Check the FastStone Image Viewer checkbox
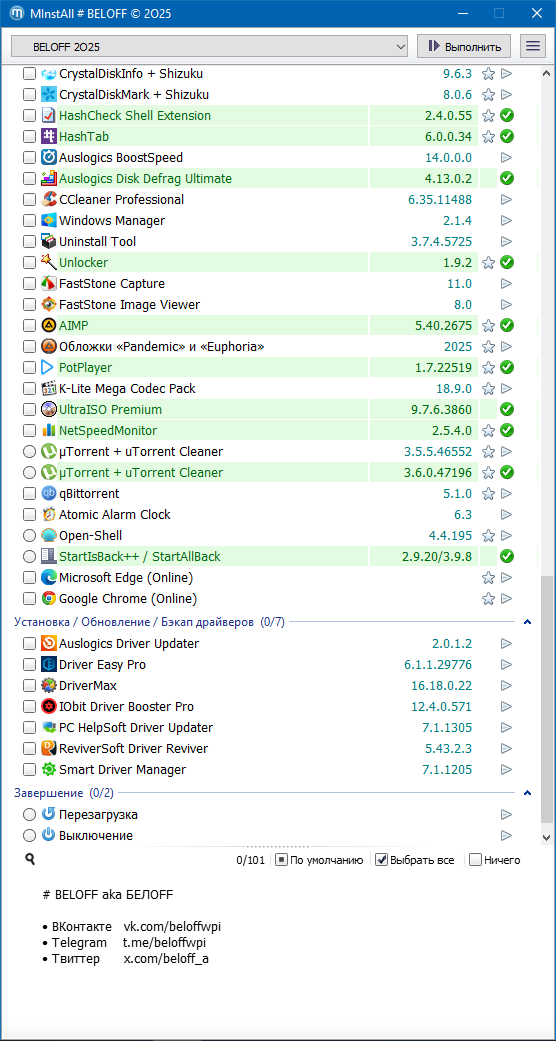The height and width of the screenshot is (1041, 556). point(29,305)
